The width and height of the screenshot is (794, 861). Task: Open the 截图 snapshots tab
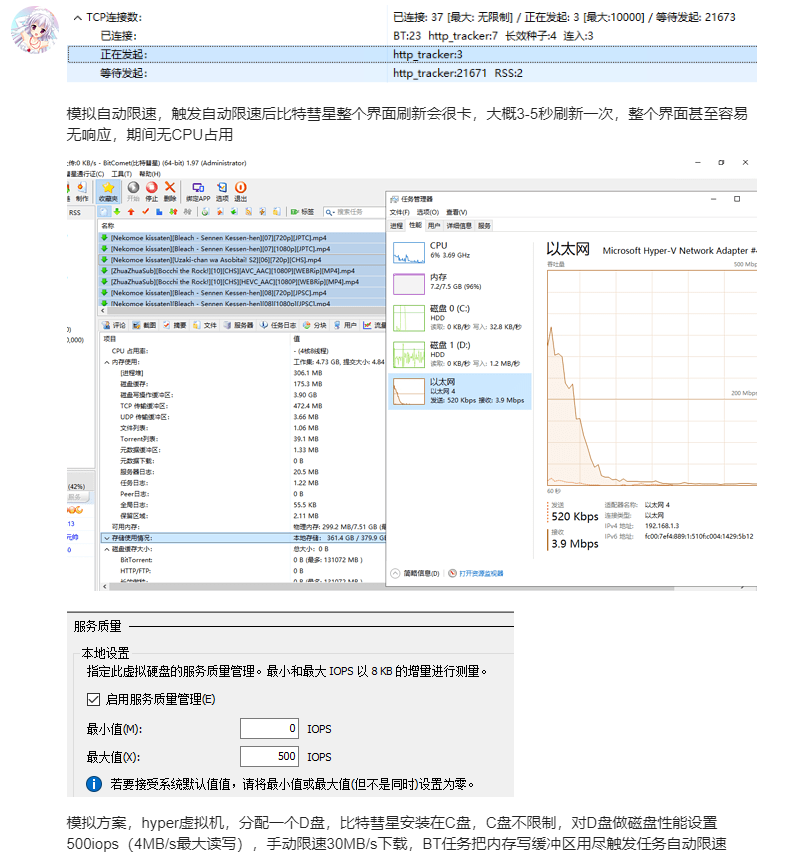(144, 325)
